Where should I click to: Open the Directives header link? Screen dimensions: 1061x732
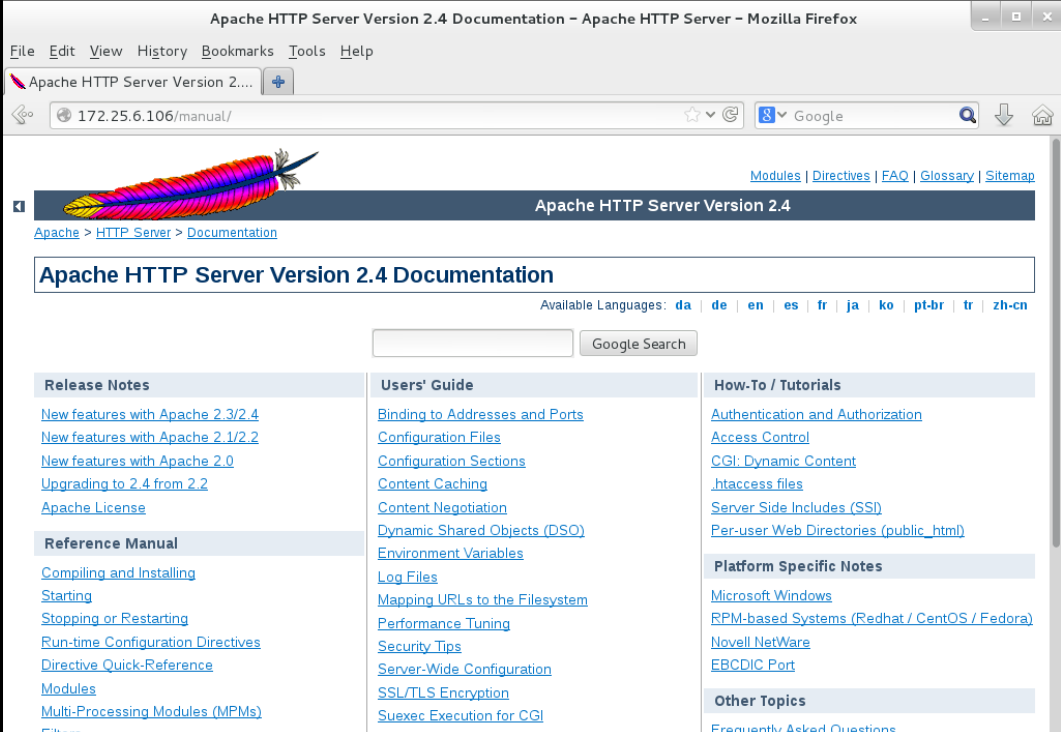pyautogui.click(x=840, y=175)
